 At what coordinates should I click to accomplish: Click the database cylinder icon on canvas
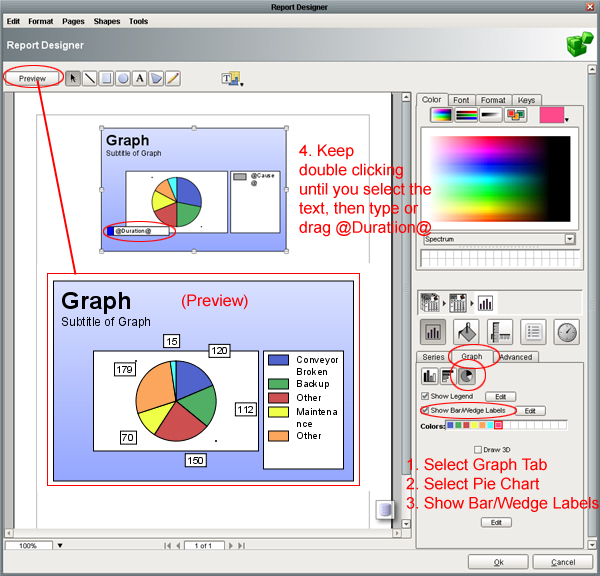(x=385, y=509)
